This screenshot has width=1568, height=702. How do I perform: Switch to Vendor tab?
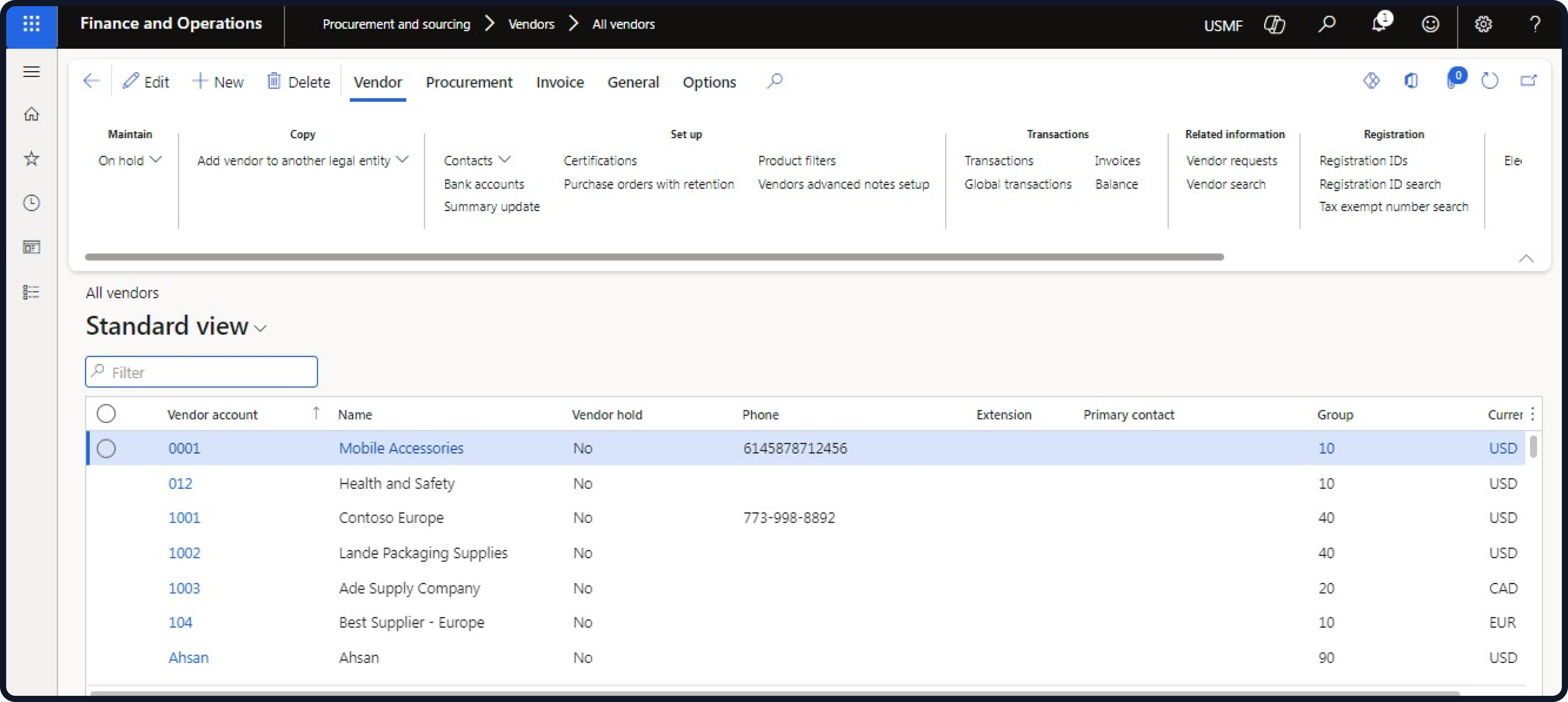[377, 82]
